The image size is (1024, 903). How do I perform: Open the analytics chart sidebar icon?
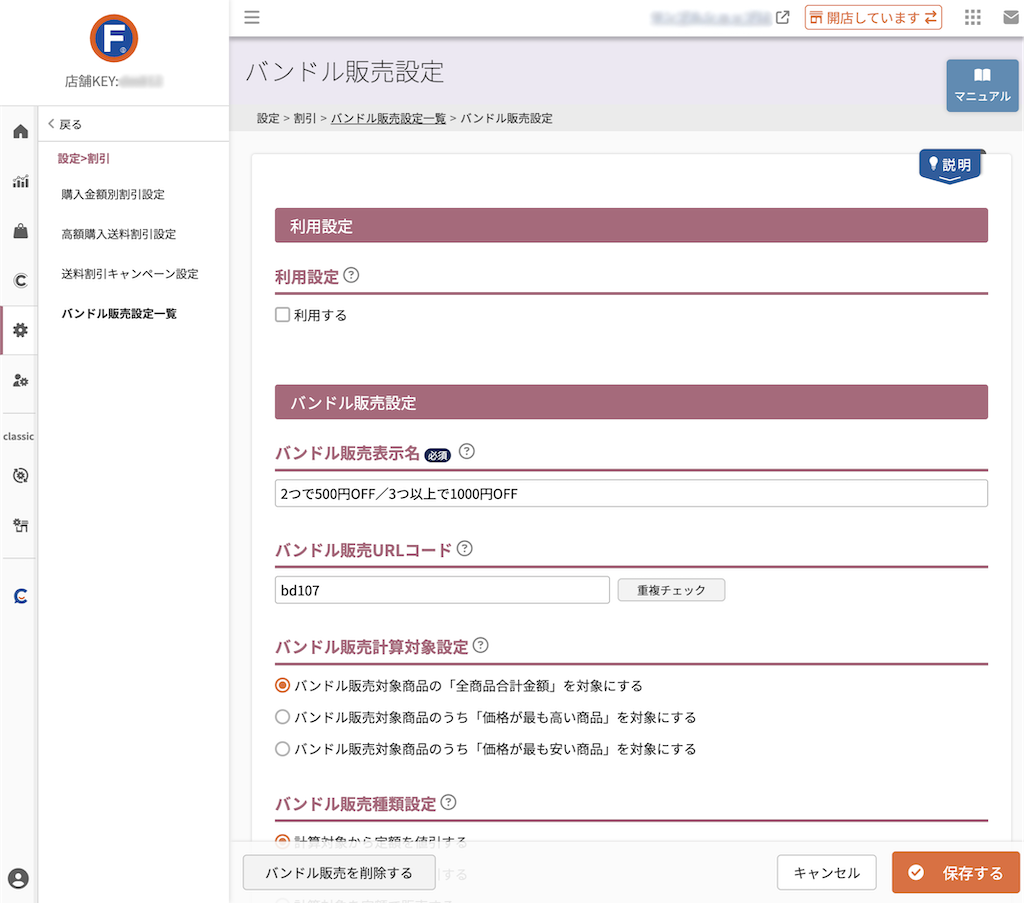pos(20,181)
